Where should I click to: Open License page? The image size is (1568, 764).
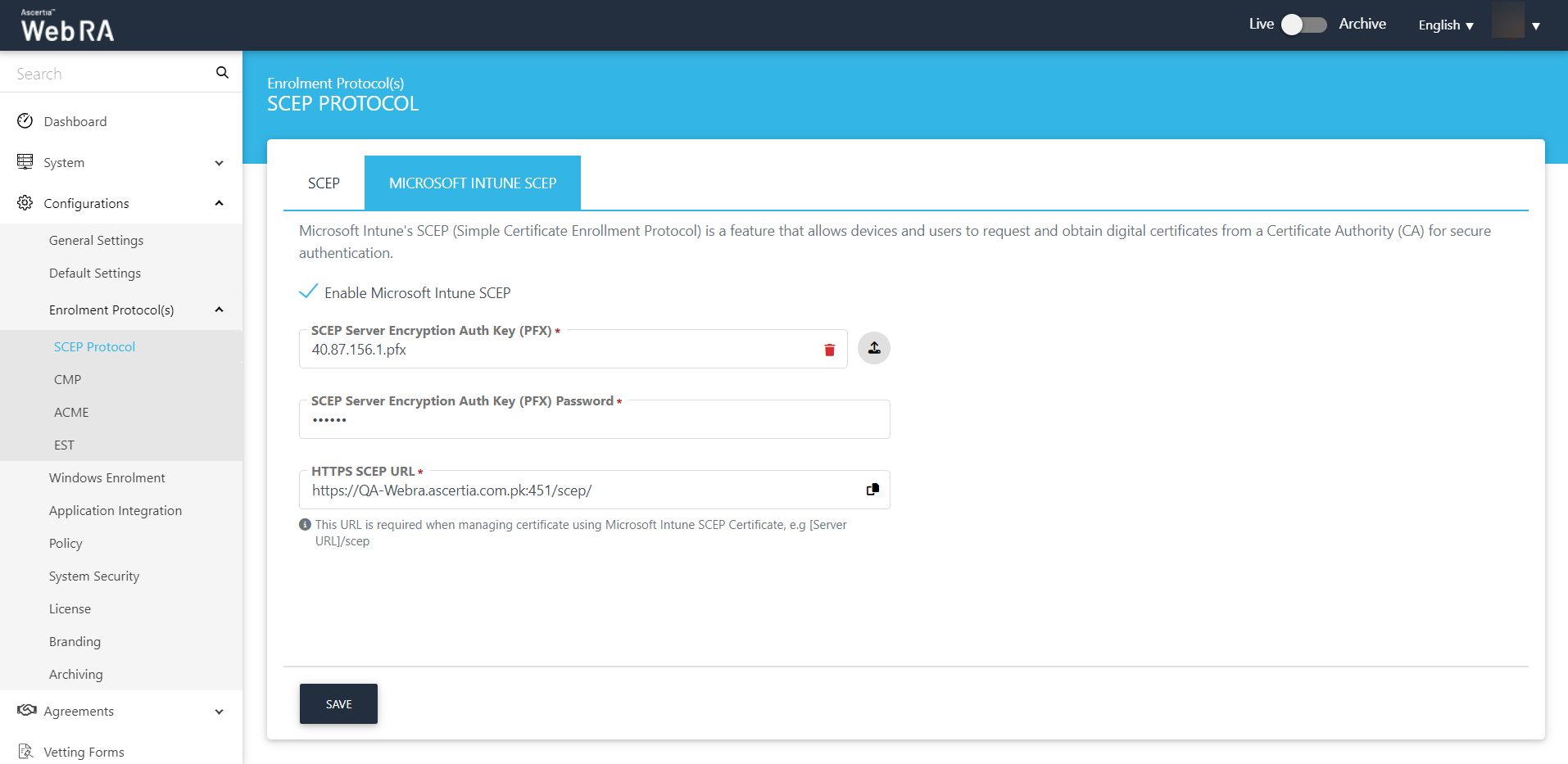point(70,608)
